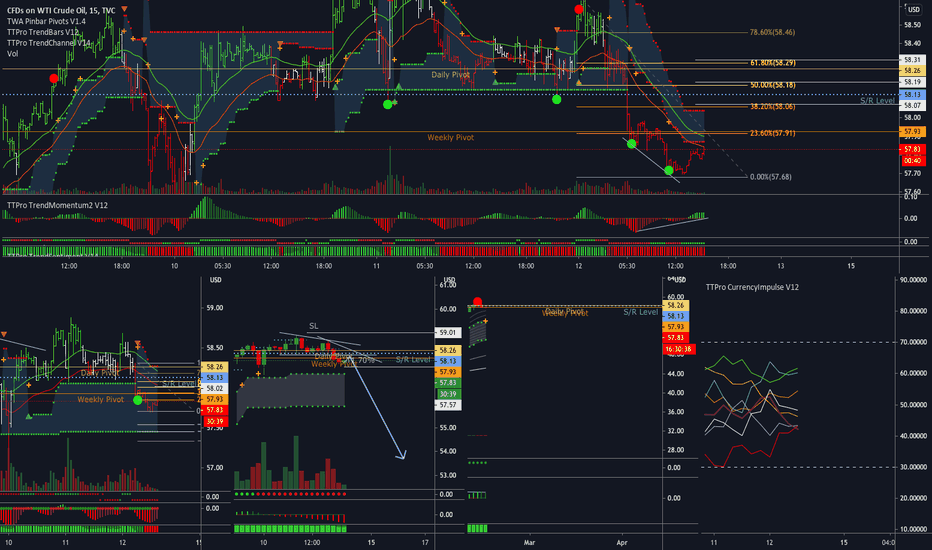
Task: Click the 17 date on the second bottom panel's time axis
Action: pyautogui.click(x=426, y=542)
